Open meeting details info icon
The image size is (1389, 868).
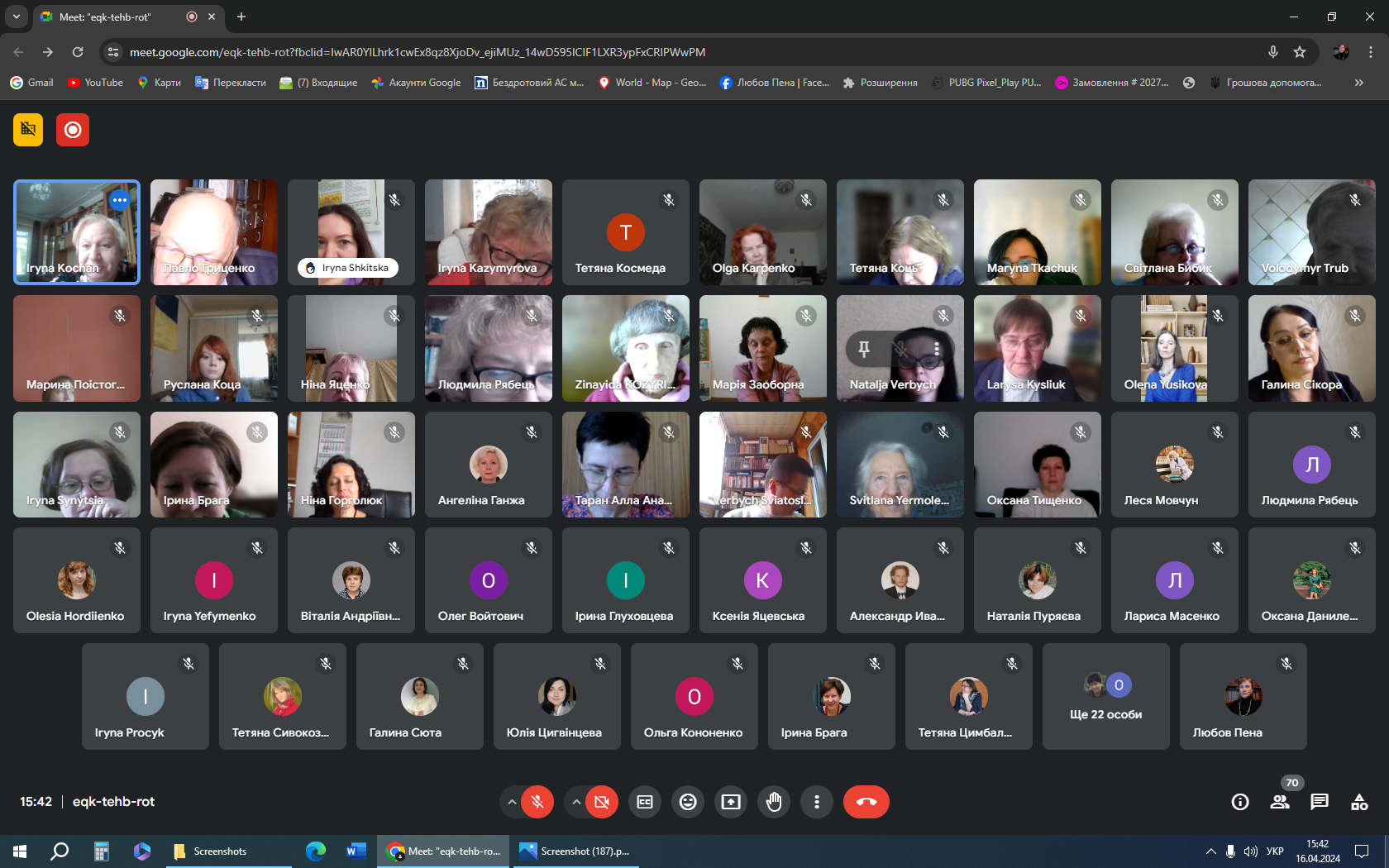1240,802
